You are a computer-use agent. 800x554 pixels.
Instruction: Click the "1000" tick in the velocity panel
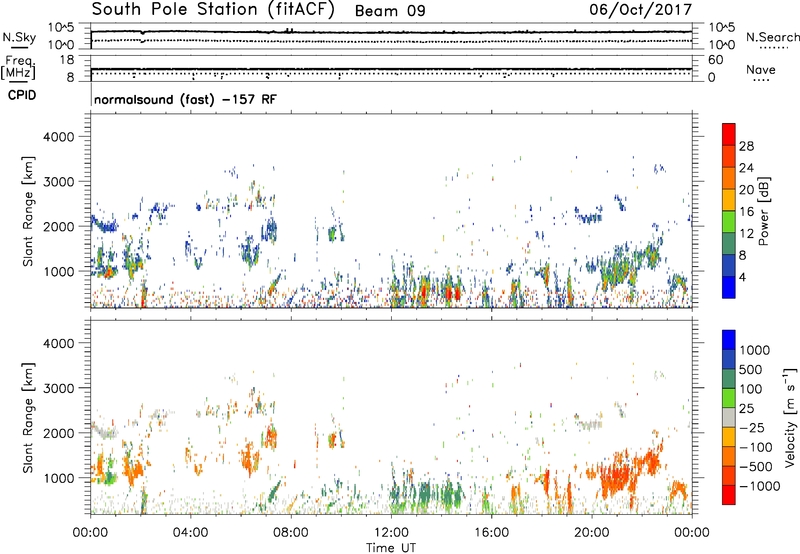tap(59, 478)
